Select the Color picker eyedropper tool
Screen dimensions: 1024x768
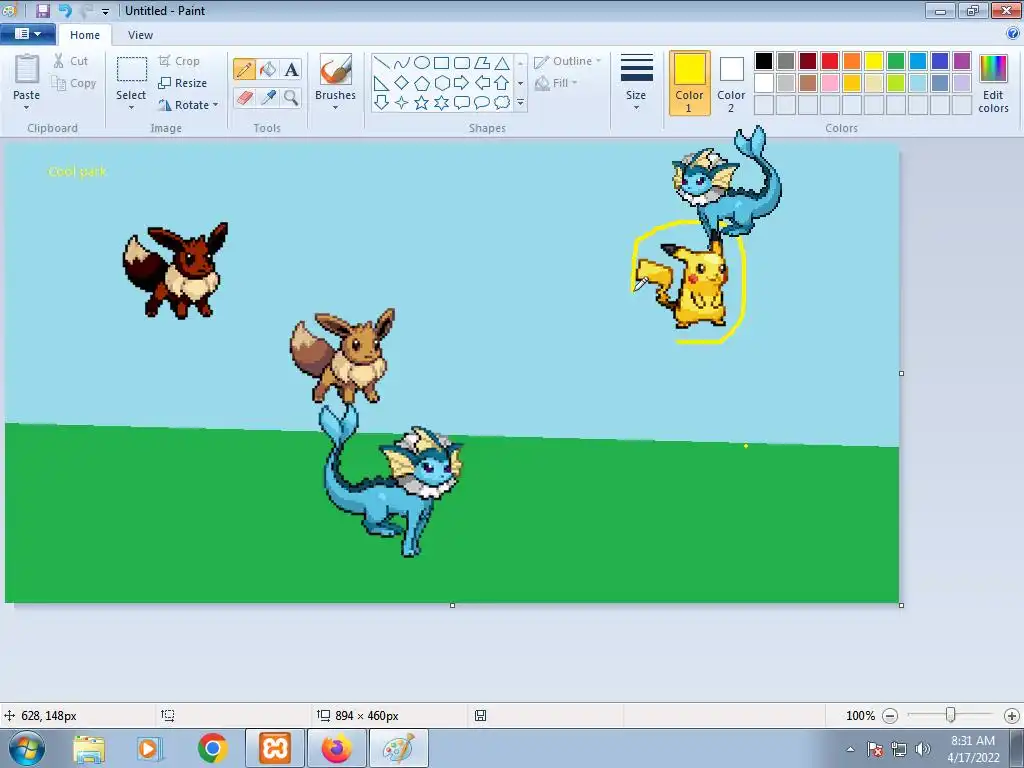[x=268, y=98]
